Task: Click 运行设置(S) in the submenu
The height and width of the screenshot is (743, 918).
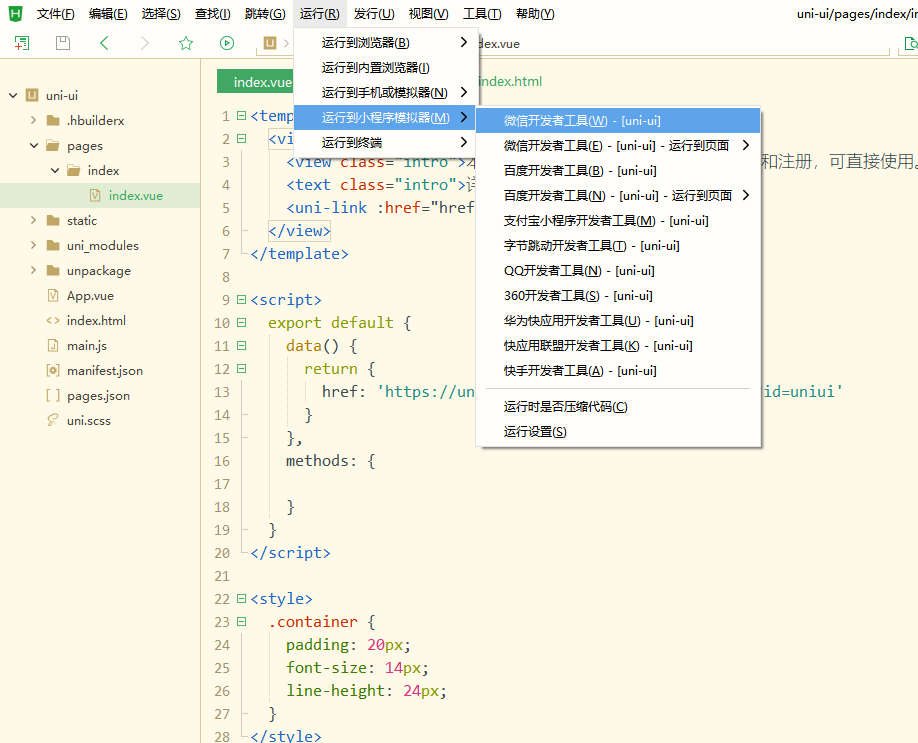Action: tap(535, 432)
